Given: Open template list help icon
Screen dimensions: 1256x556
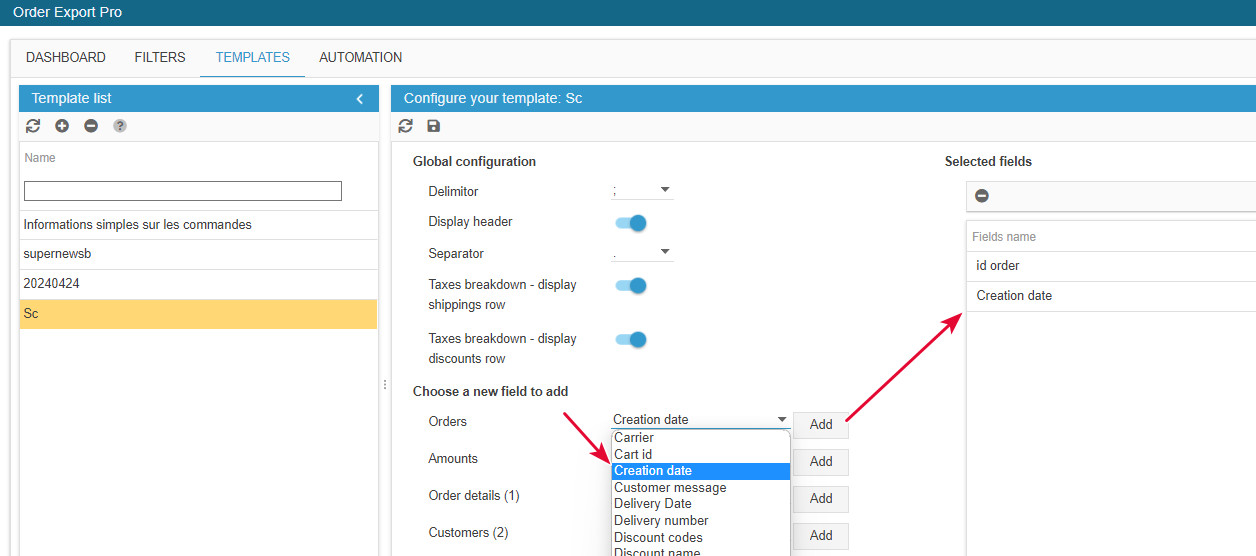Looking at the screenshot, I should point(120,126).
